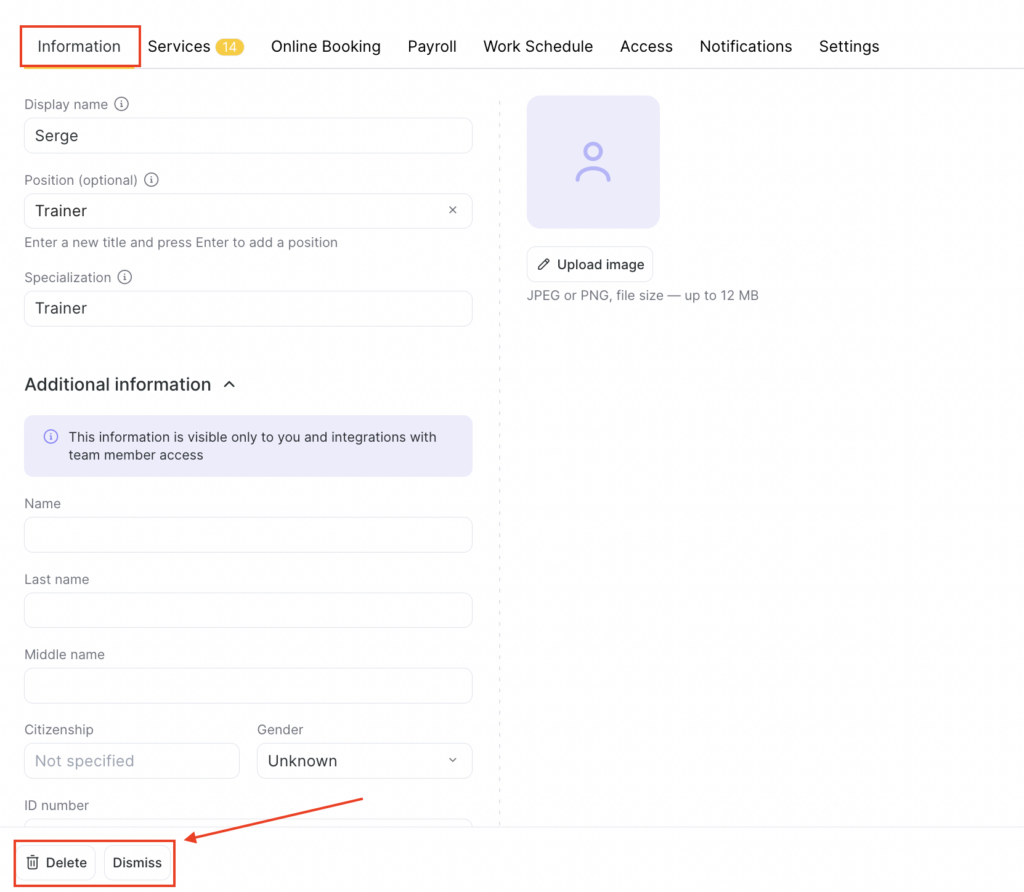Click into the Last name field
Viewport: 1024px width, 892px height.
(x=248, y=610)
